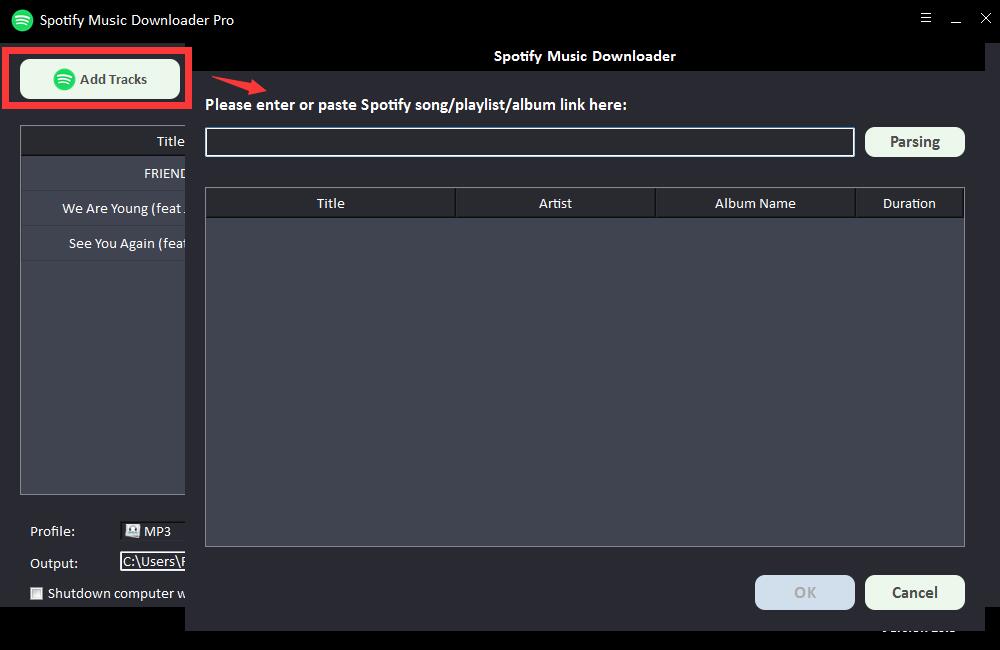Open the Profile MP3 dropdown
Image resolution: width=1000 pixels, height=650 pixels.
(155, 531)
